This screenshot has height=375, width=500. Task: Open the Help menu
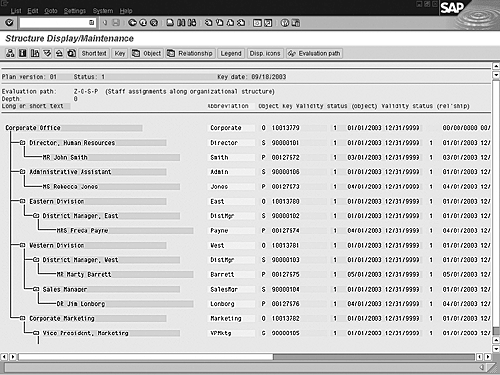tap(126, 11)
